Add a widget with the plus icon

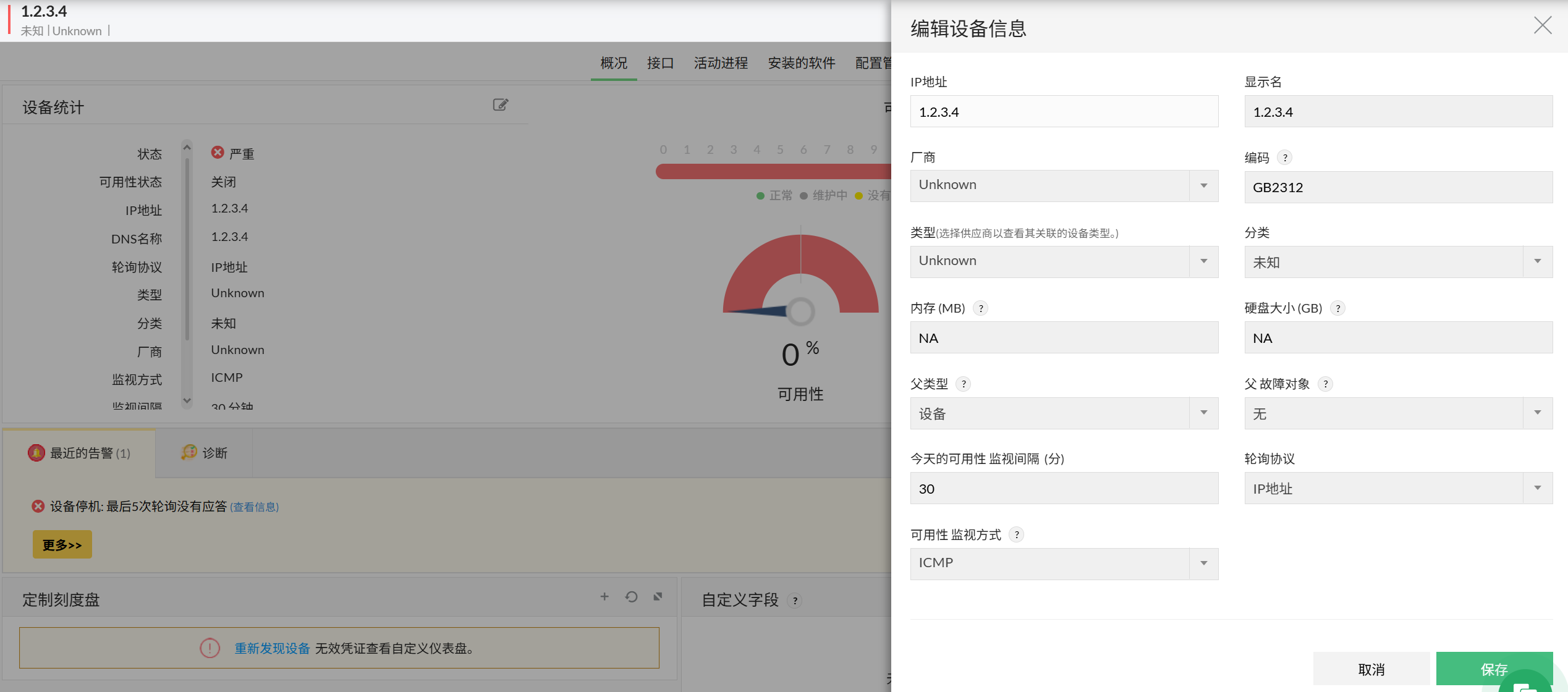(604, 597)
